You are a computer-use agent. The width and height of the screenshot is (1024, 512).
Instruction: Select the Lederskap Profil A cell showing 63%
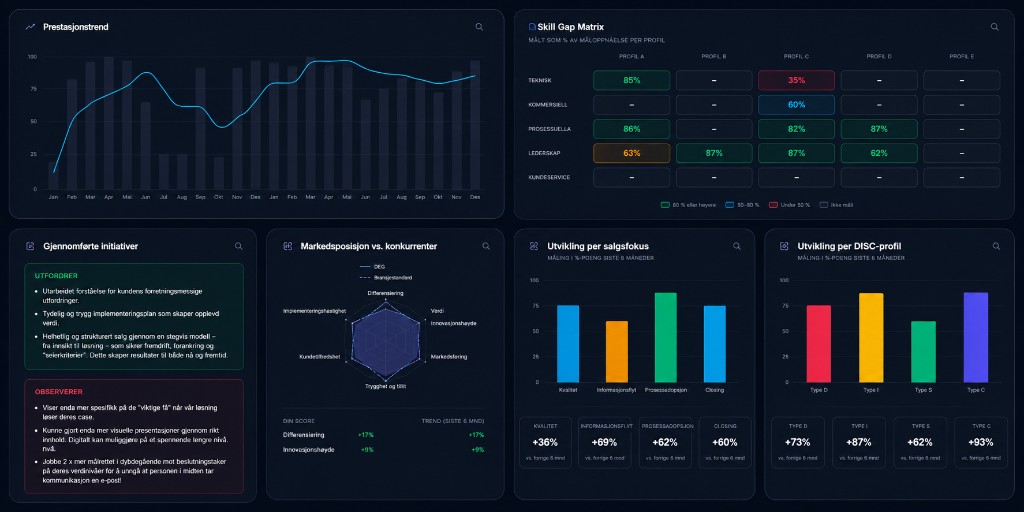632,153
